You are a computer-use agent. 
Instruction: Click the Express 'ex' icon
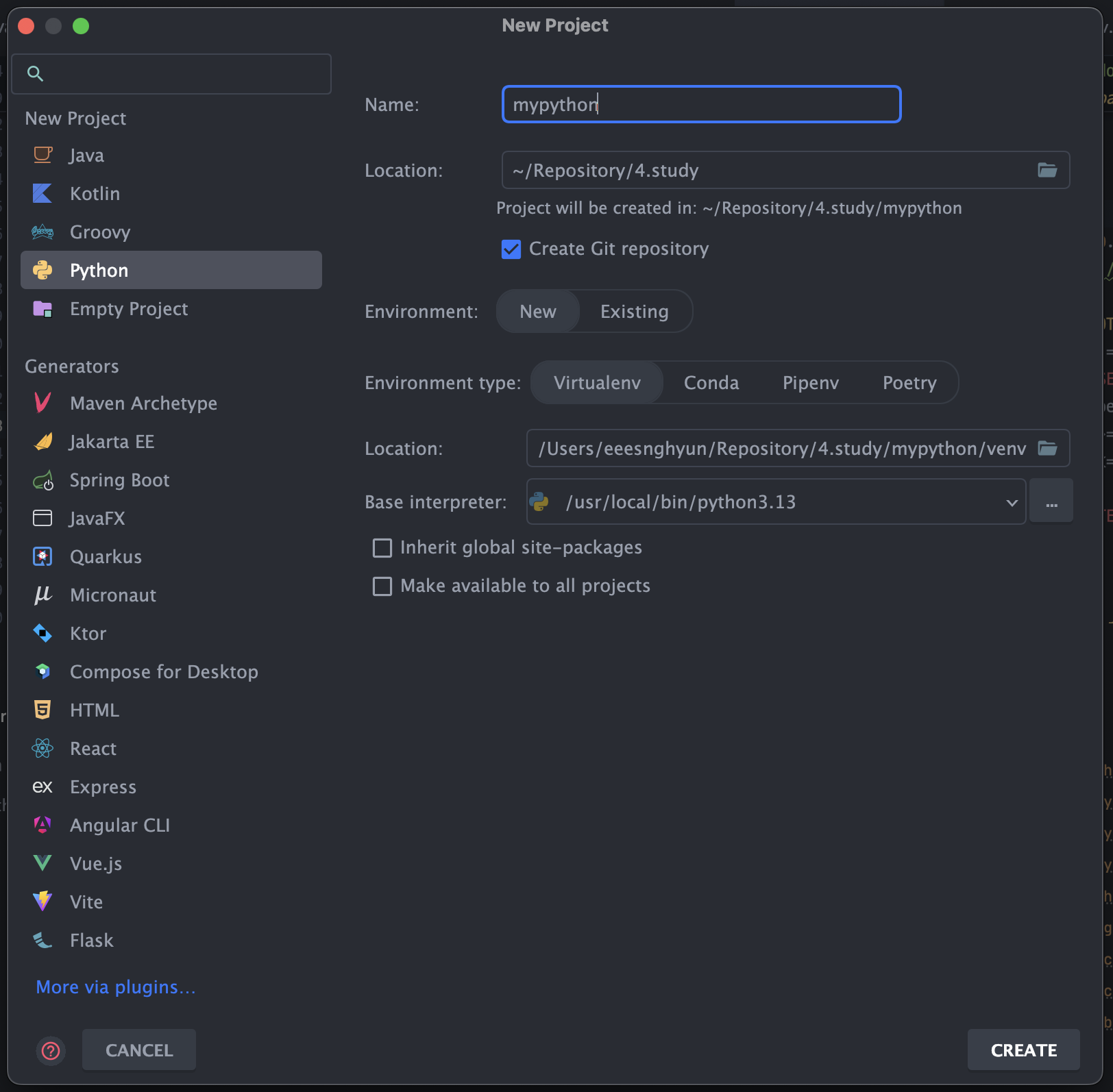[x=42, y=786]
